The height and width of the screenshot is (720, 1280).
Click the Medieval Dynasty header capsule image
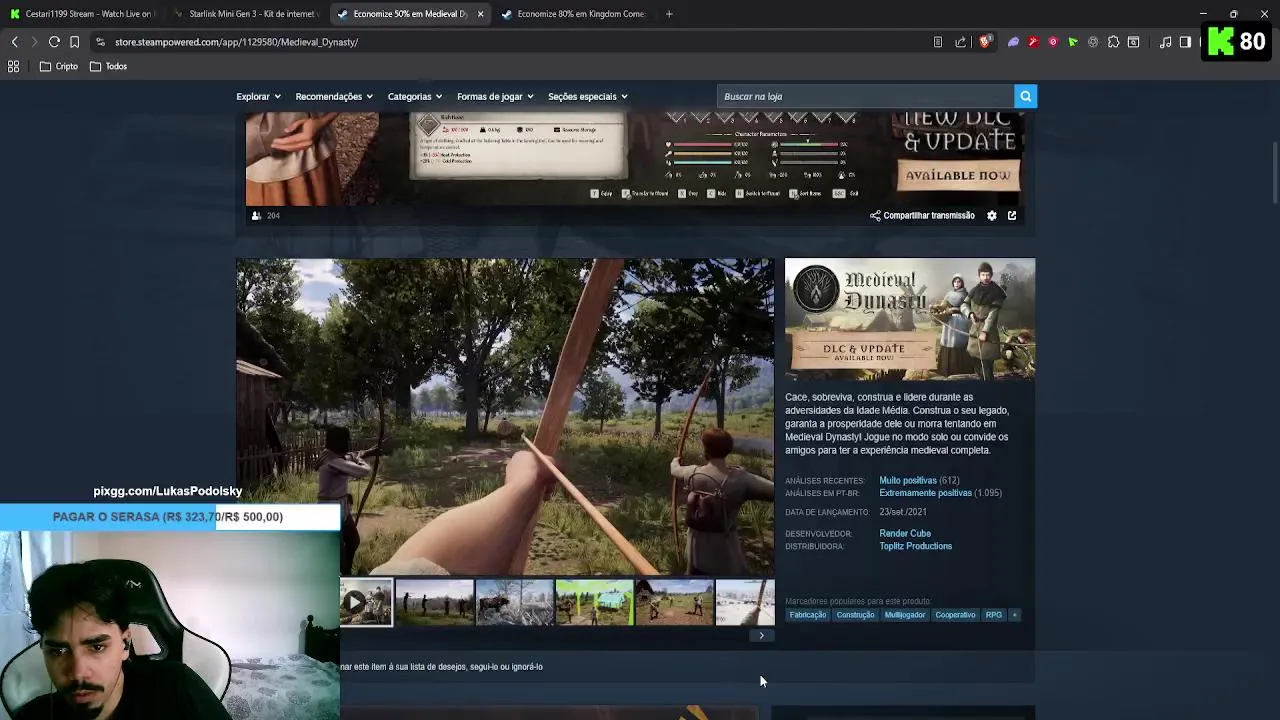(910, 319)
